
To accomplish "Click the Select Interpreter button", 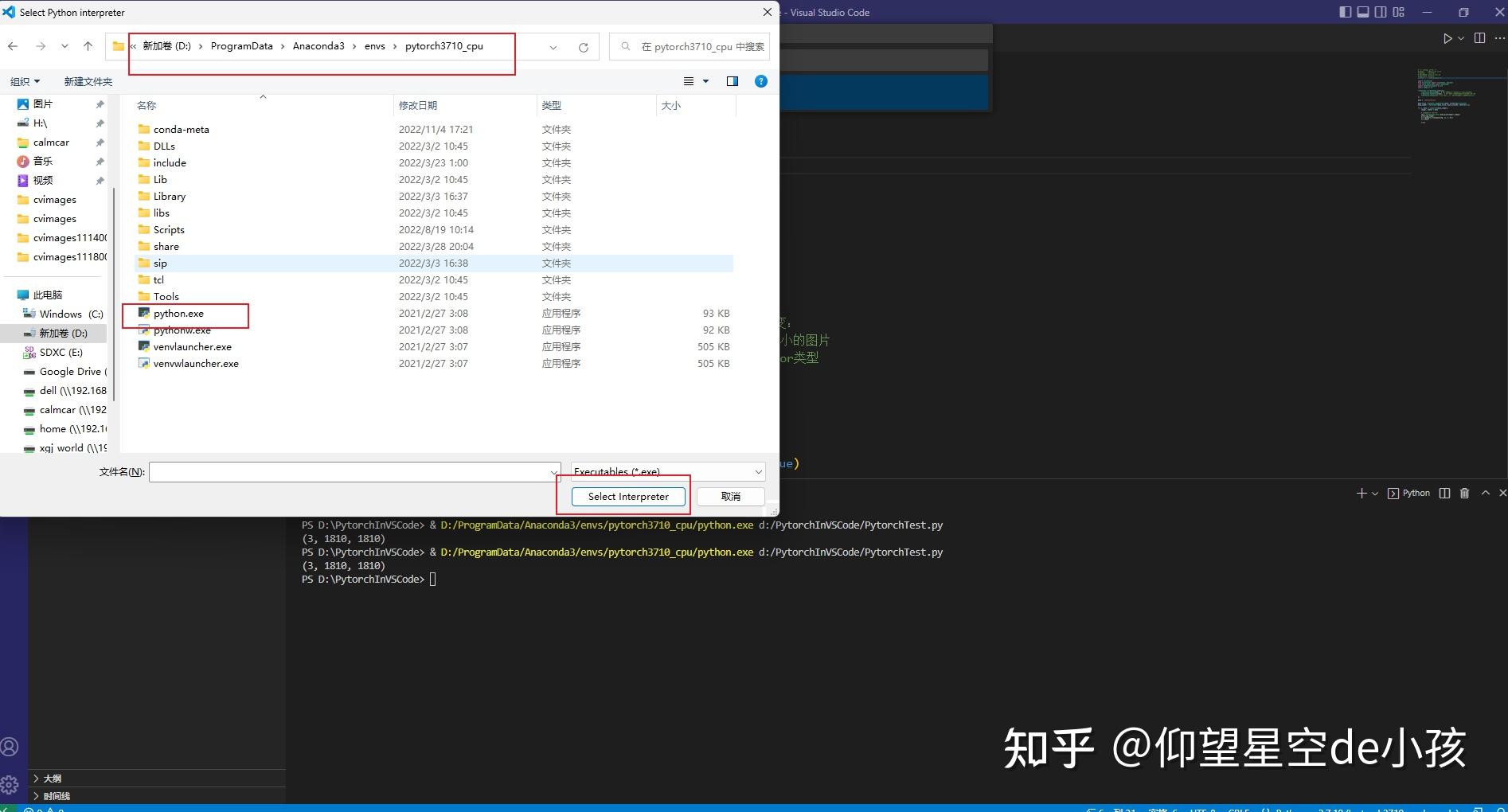I will coord(627,496).
